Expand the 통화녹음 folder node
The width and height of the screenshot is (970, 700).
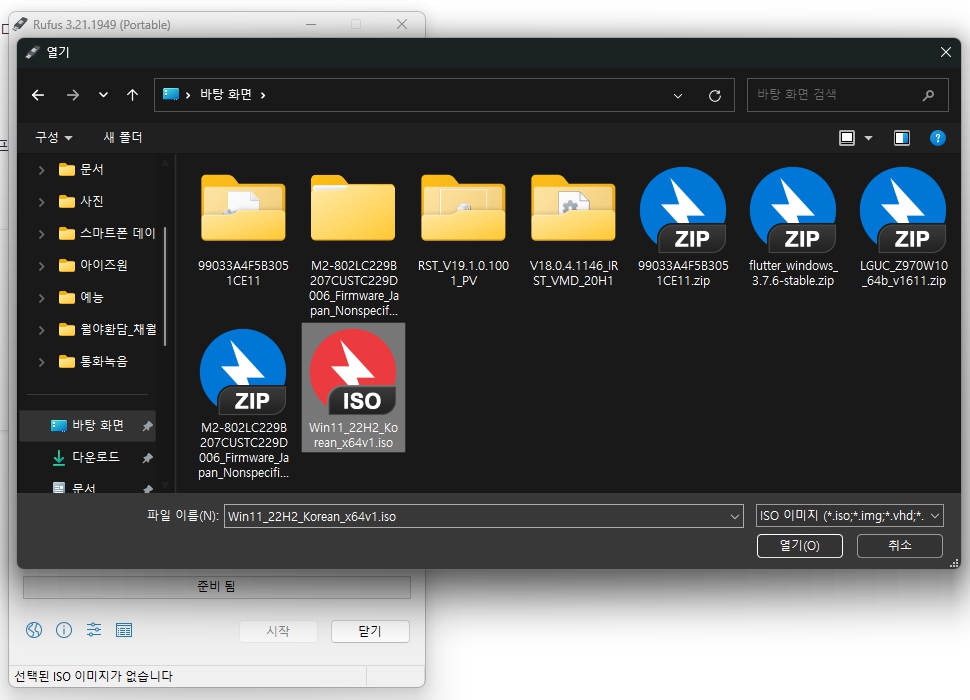click(41, 362)
